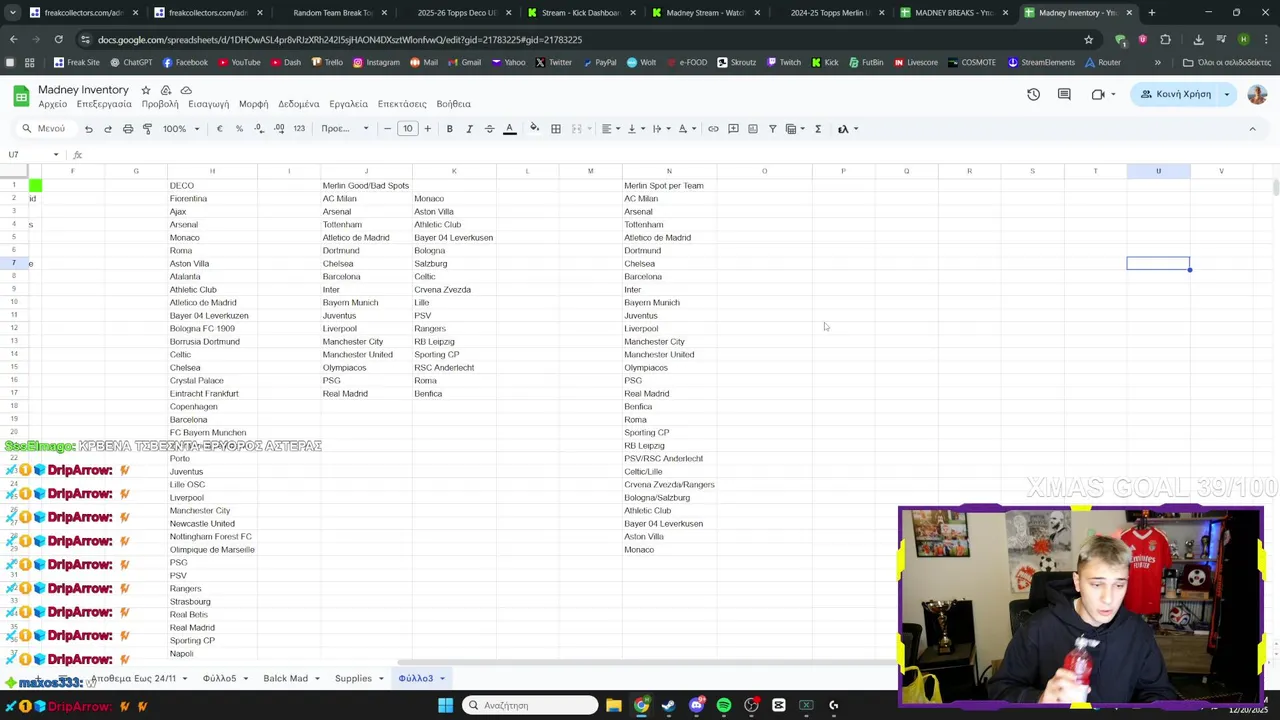This screenshot has width=1280, height=720.
Task: Increase decimal places
Action: coord(279,129)
